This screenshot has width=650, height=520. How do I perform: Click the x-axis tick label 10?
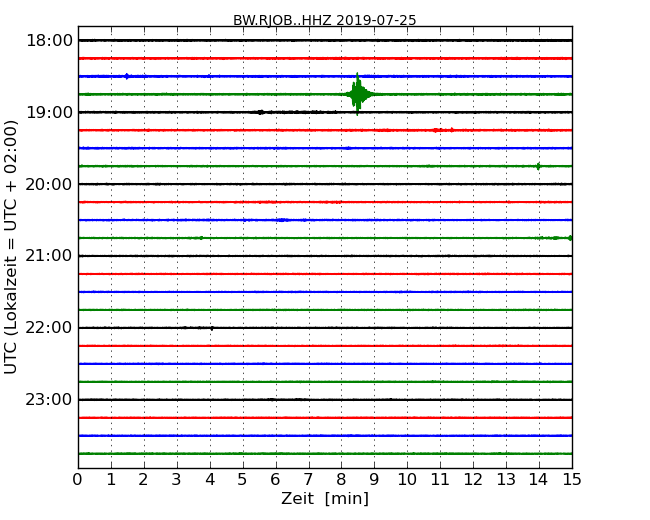[407, 479]
